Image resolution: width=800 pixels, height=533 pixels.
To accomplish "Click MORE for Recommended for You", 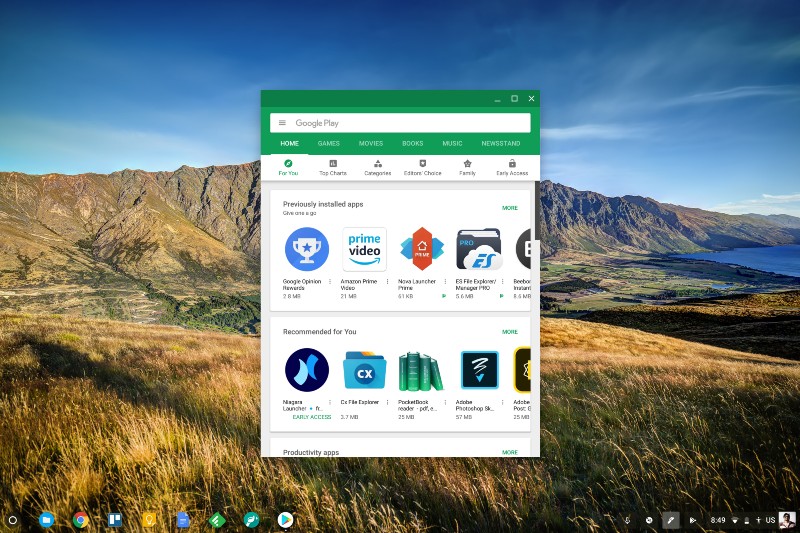I will pos(510,332).
